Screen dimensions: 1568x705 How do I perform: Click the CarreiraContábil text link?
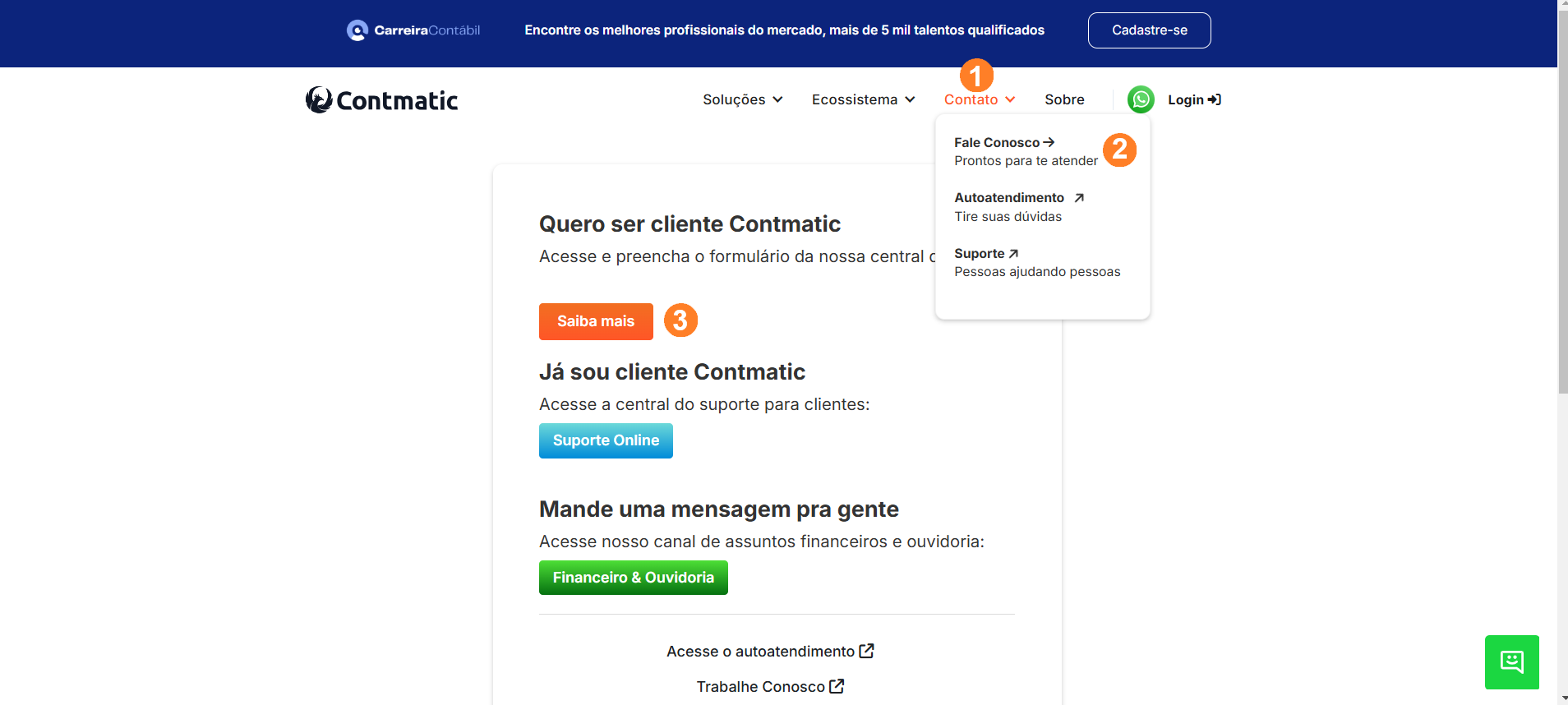[427, 30]
